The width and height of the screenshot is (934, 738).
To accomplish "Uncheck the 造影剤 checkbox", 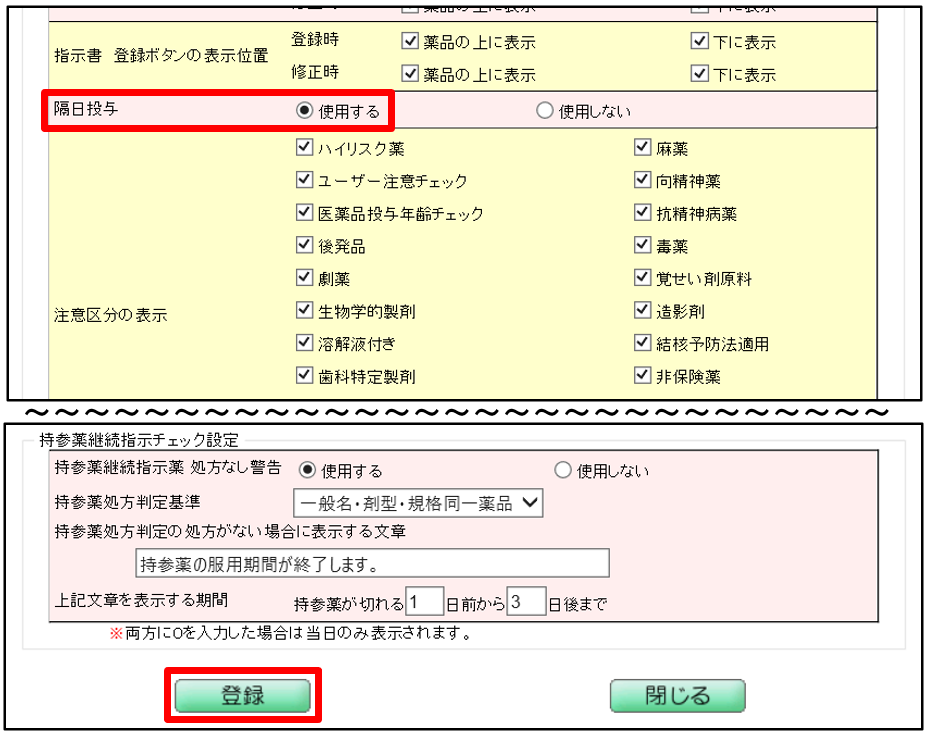I will (x=643, y=311).
